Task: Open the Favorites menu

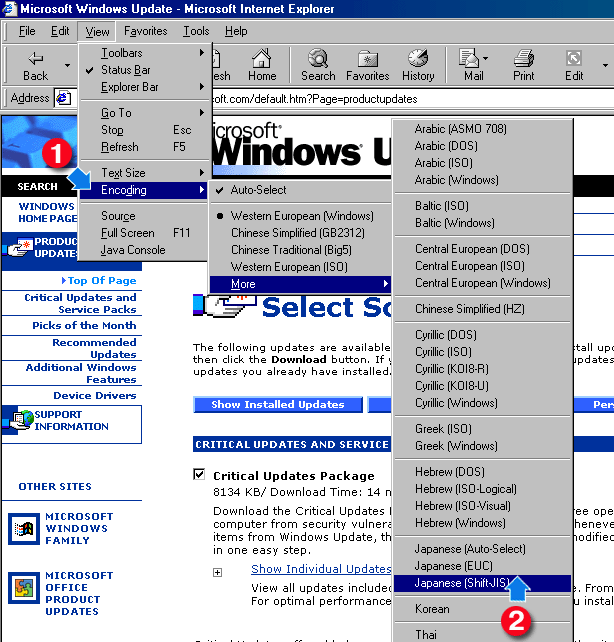Action: click(x=146, y=31)
